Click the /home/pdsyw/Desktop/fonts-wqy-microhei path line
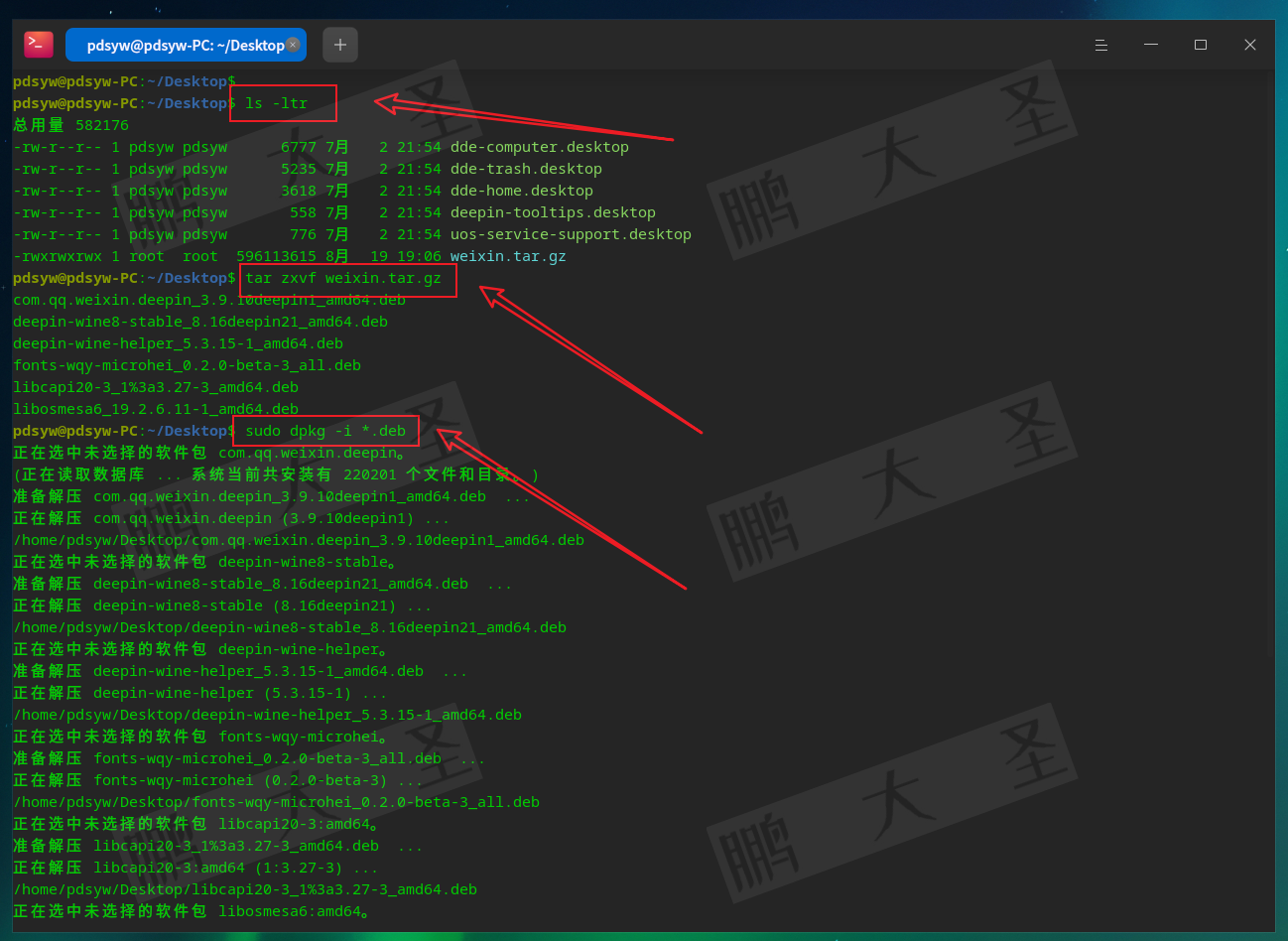Screen dimensions: 1288x941 click(276, 802)
